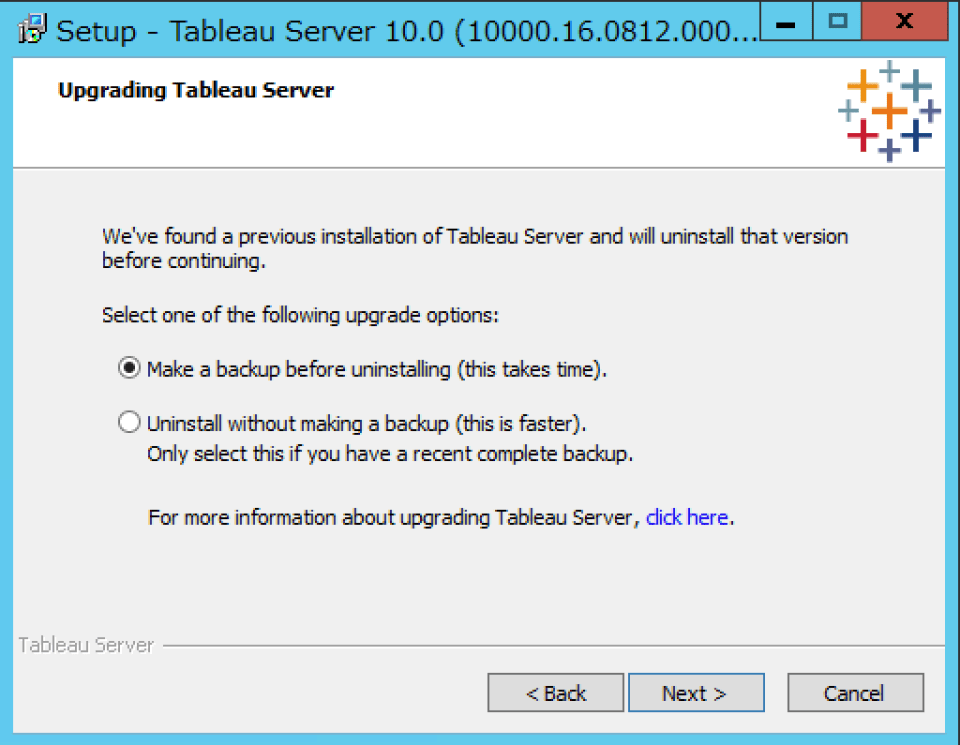Click the 'Upgrading Tableau Server' heading

click(x=195, y=90)
